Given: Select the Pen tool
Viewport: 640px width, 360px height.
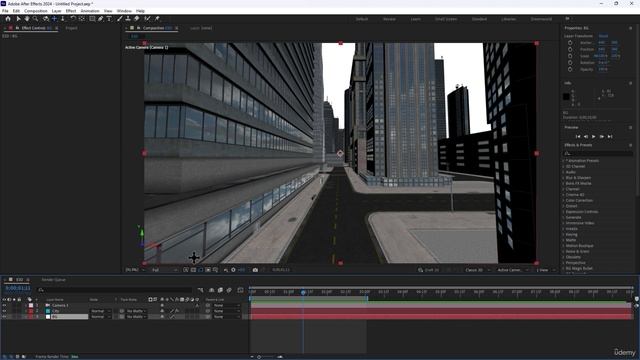Looking at the screenshot, I should (x=100, y=19).
